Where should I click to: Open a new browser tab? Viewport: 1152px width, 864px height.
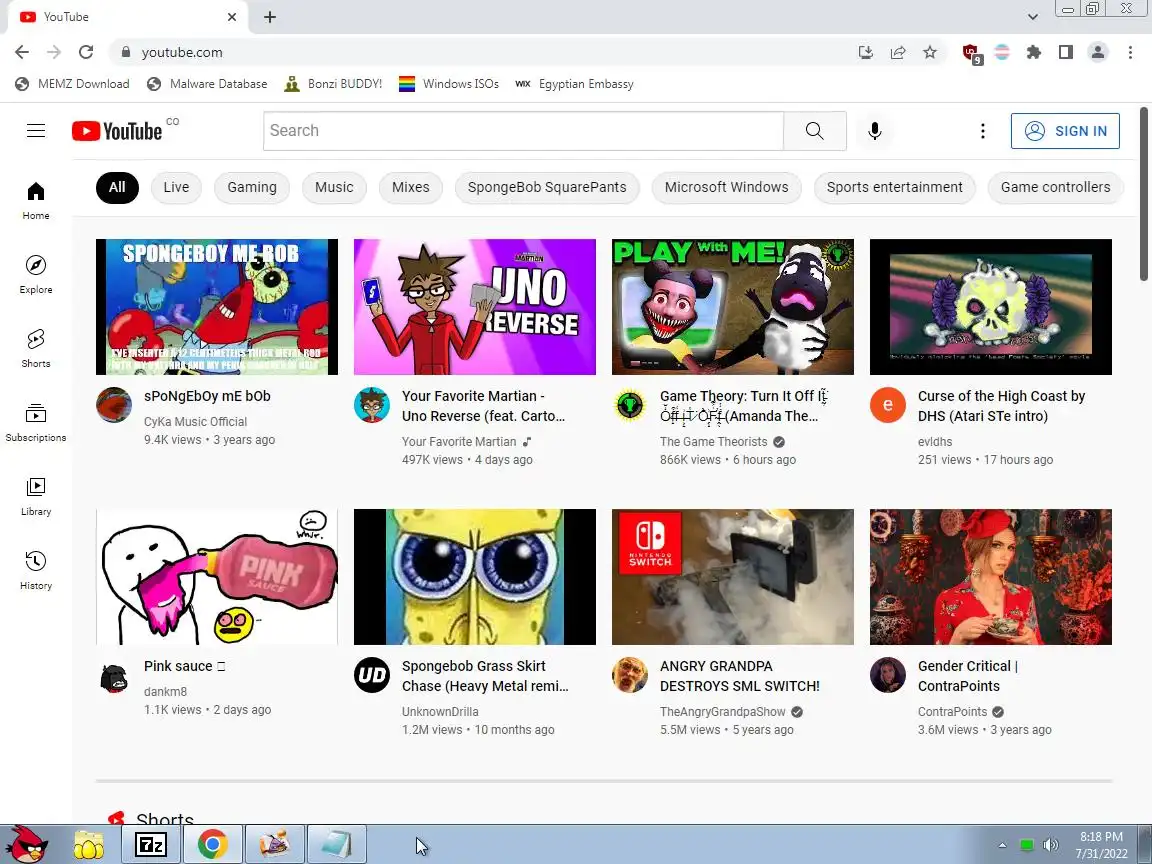(x=270, y=17)
